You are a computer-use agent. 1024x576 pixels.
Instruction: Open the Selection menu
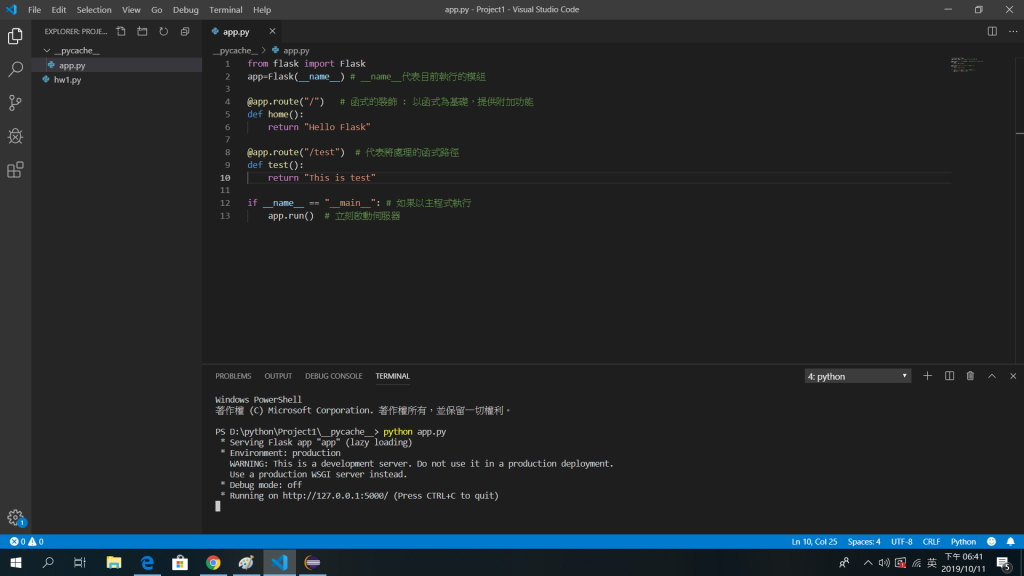coord(94,10)
